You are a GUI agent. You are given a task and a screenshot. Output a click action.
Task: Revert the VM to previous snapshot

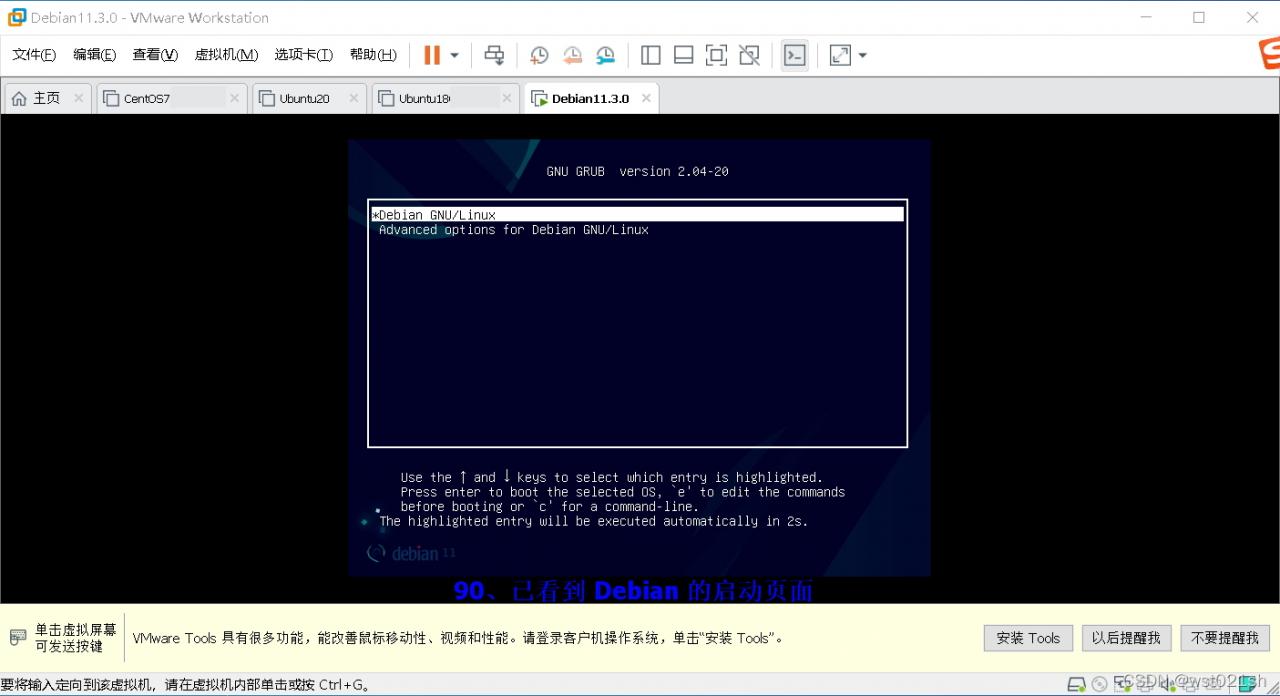[x=572, y=55]
